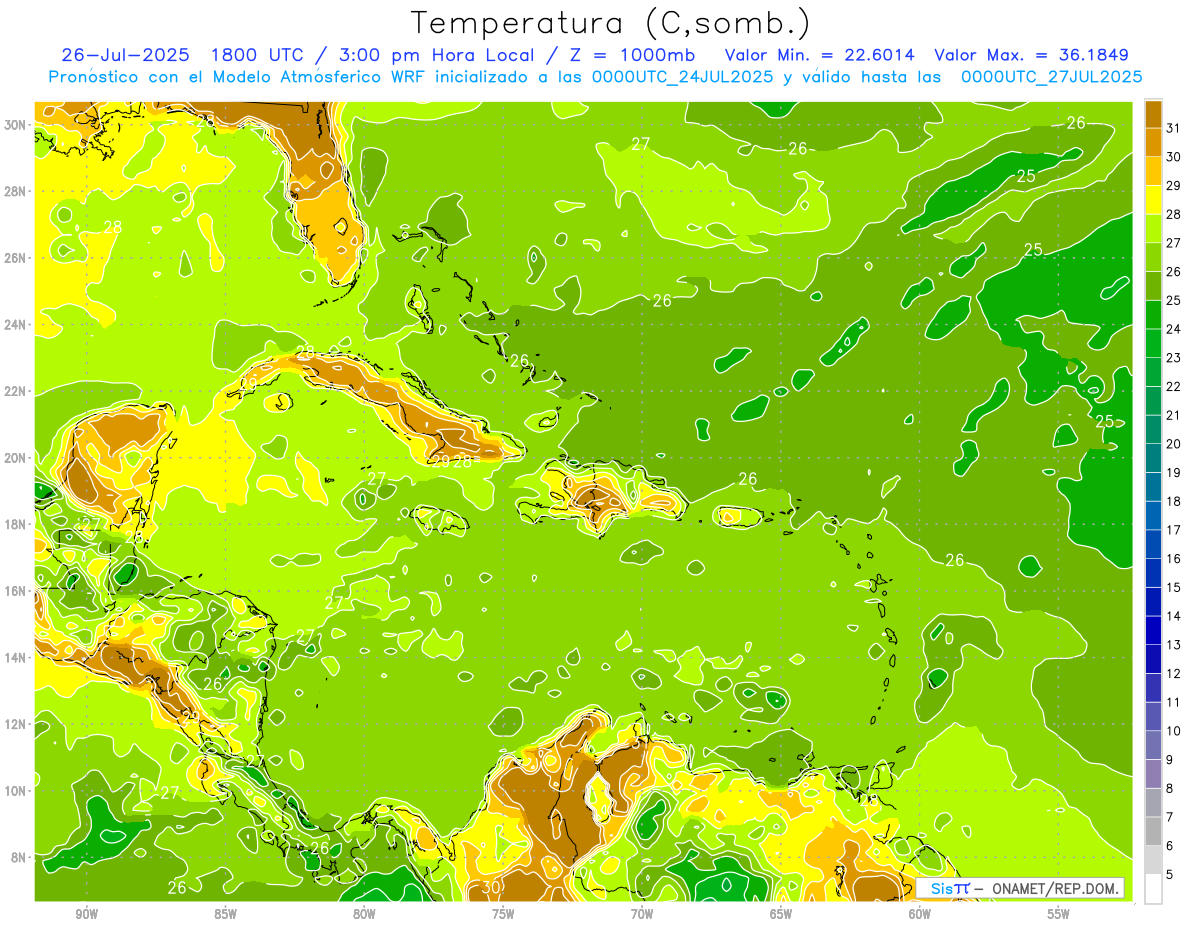Click the "55W" longitude label
Image resolution: width=1200 pixels, height=927 pixels.
click(1059, 915)
